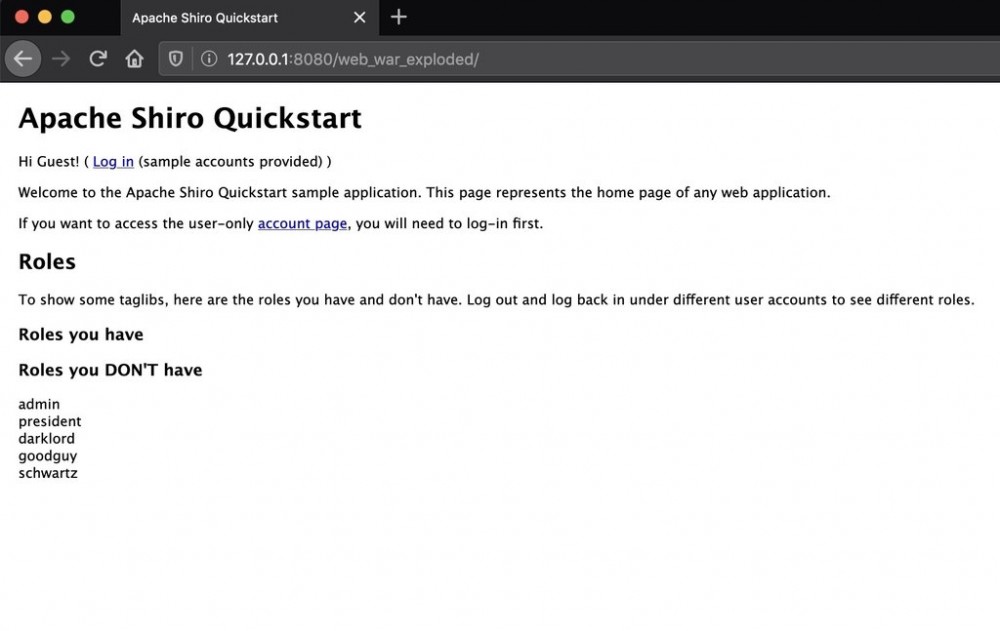Enter fullscreen with the green button
1000x631 pixels.
(x=66, y=17)
